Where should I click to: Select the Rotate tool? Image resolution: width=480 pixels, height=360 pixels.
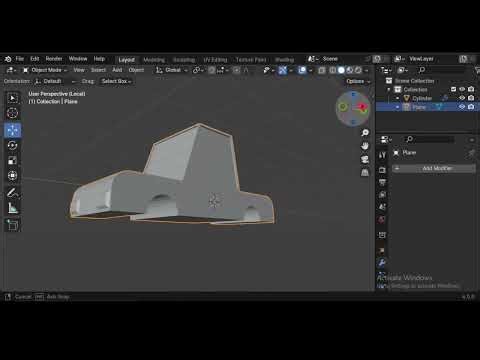click(13, 145)
